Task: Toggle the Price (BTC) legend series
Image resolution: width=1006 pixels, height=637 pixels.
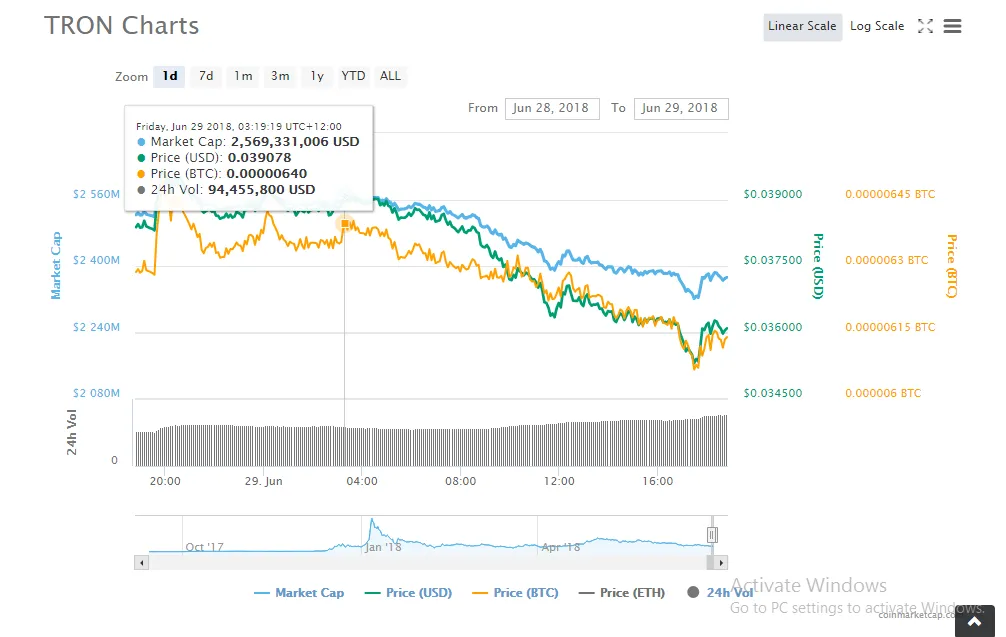Action: [515, 593]
